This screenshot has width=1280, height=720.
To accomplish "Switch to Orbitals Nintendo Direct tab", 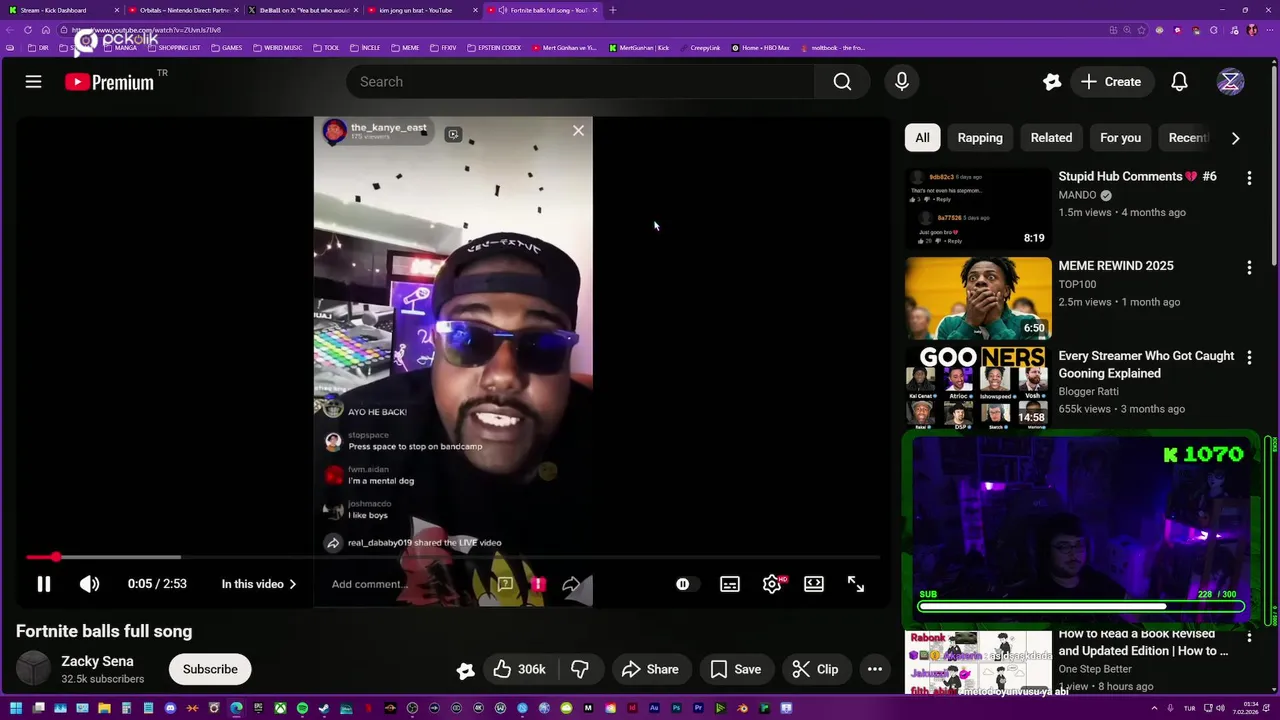I will [x=185, y=10].
